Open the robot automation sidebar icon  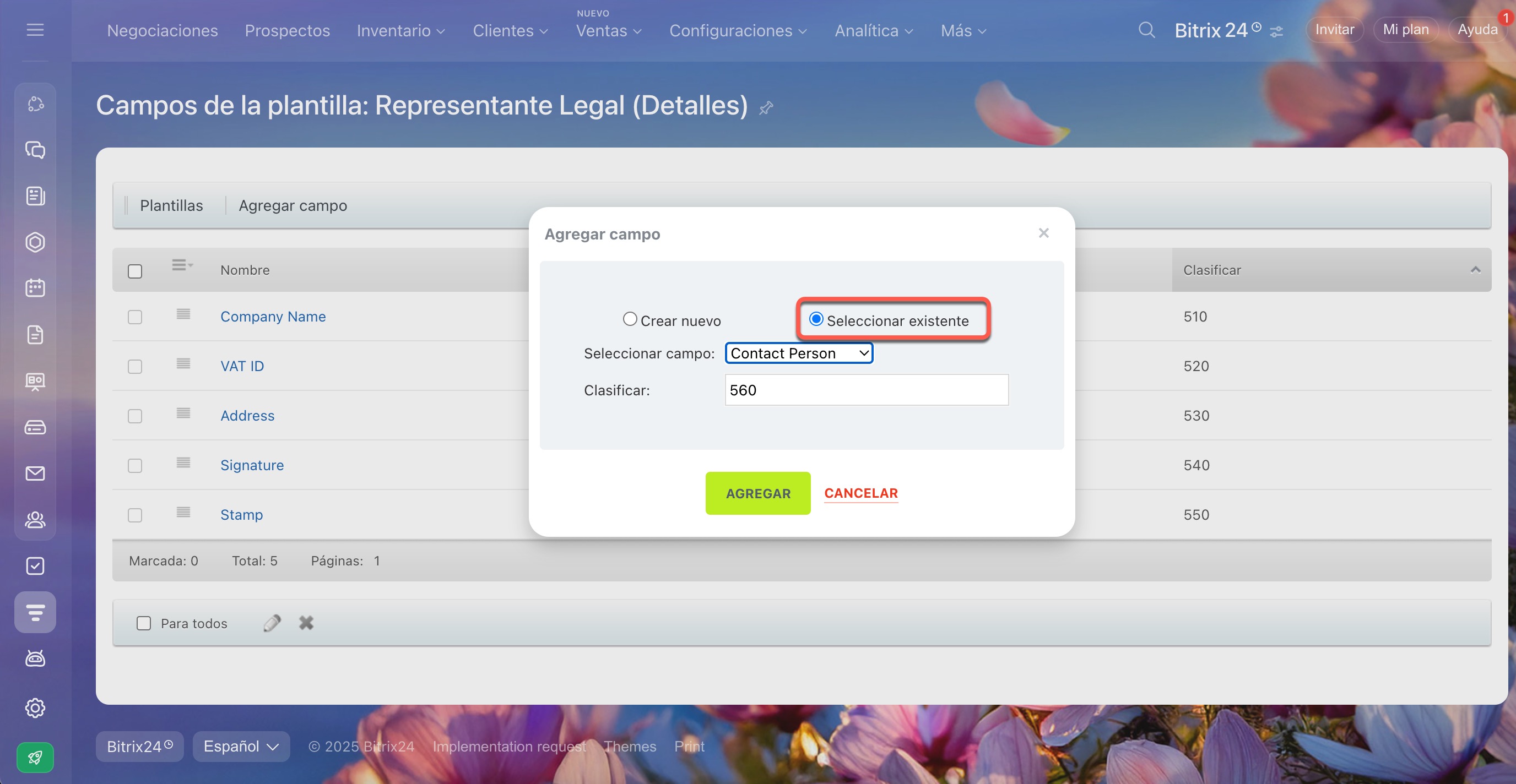[35, 658]
